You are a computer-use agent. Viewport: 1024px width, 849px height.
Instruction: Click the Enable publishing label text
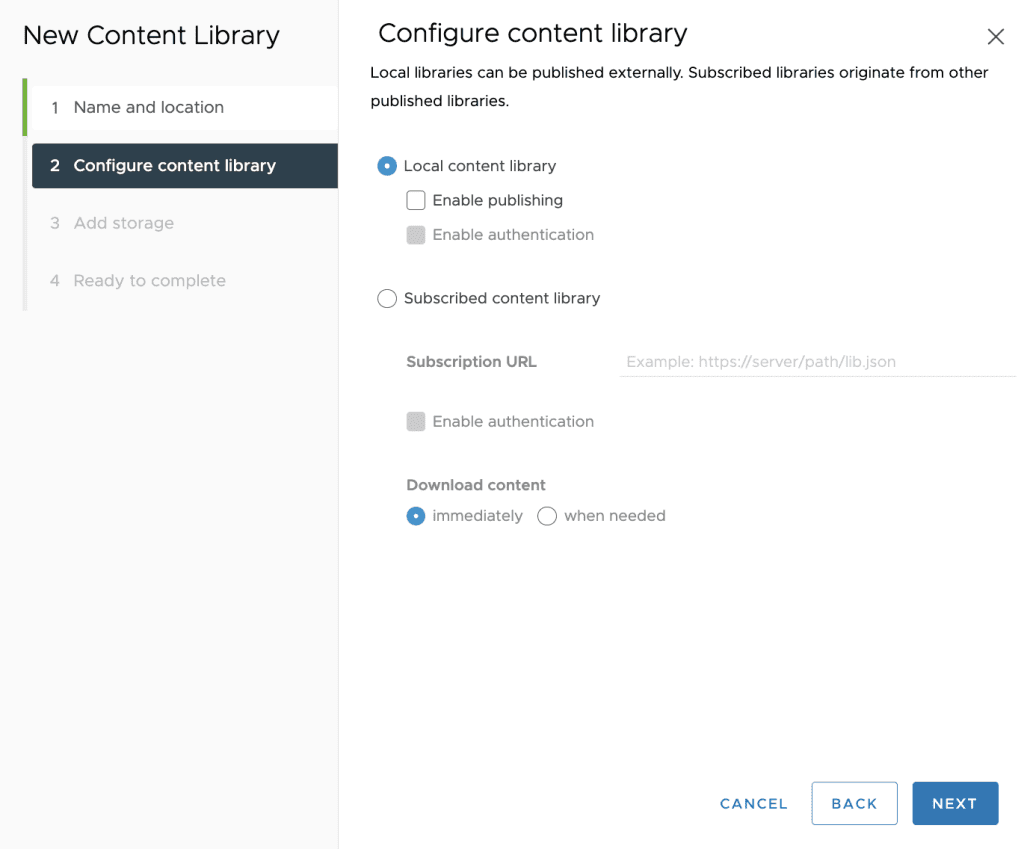498,200
